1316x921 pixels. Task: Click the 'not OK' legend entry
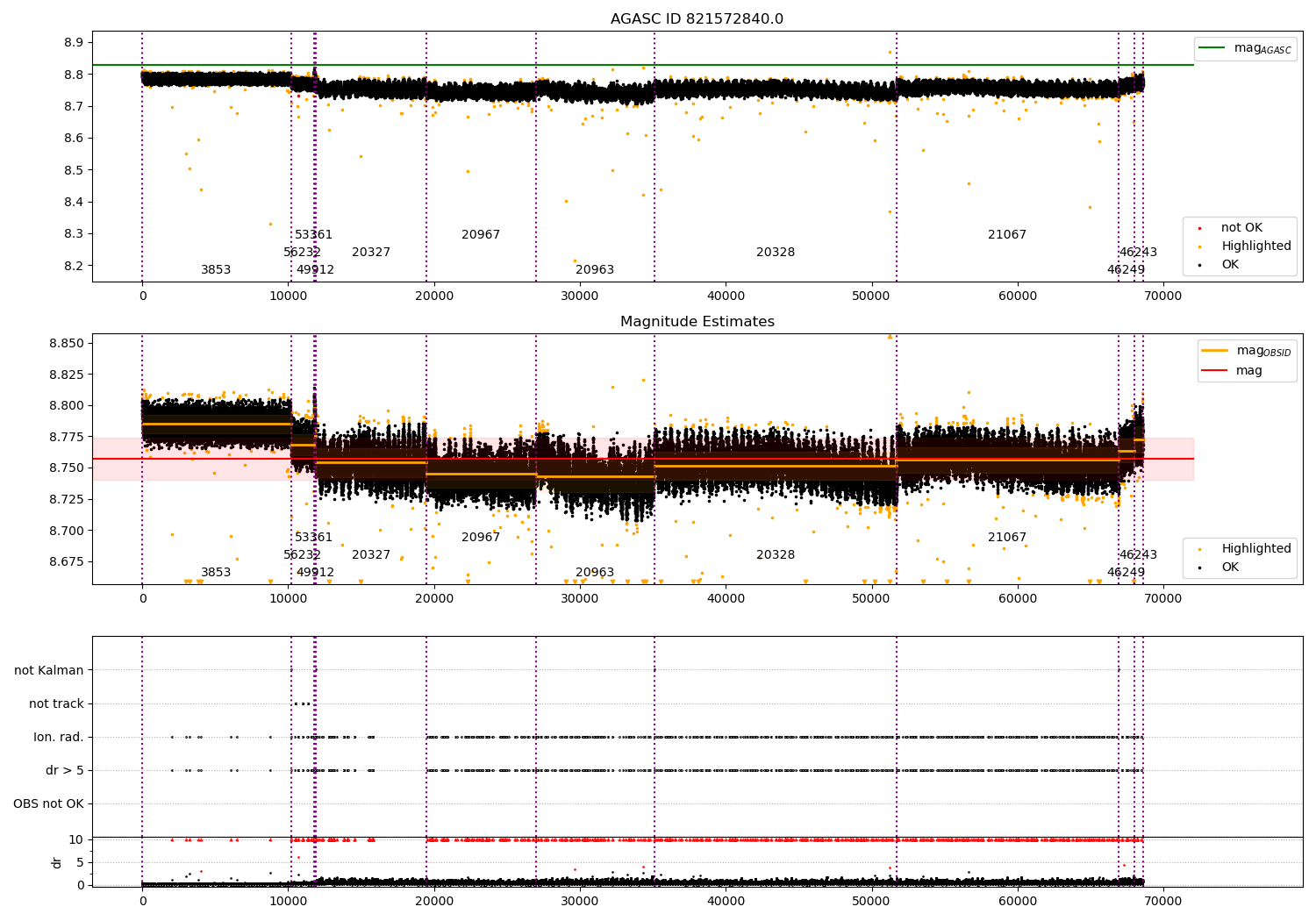(1241, 228)
